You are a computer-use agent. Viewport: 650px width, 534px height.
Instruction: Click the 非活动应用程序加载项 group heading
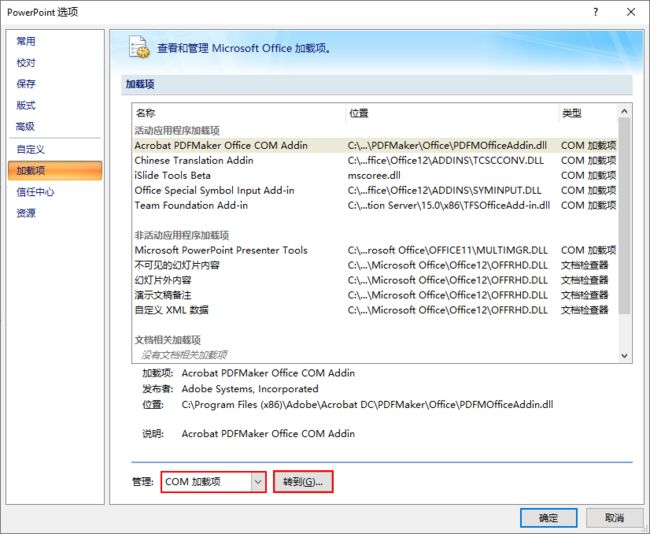182,235
